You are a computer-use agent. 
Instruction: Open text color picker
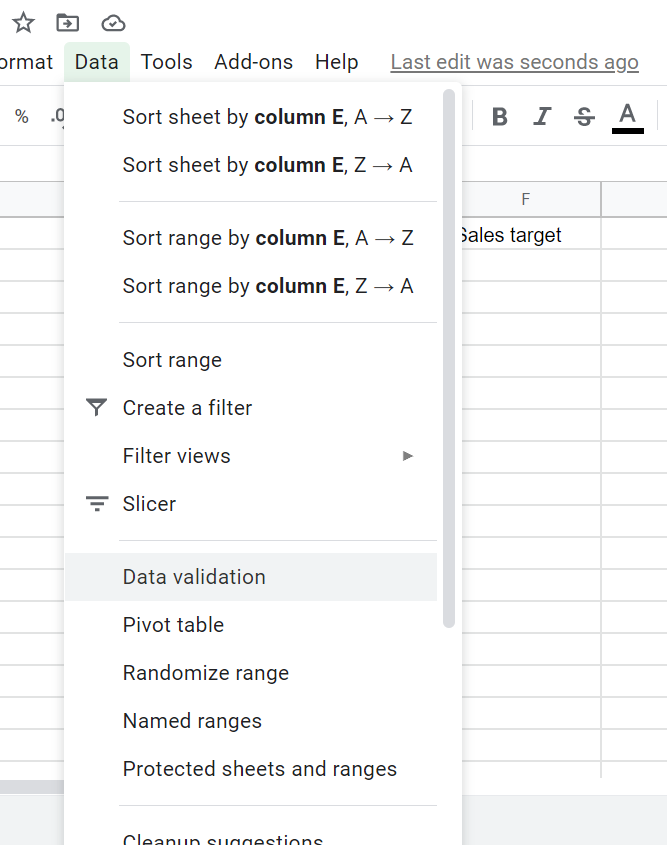point(627,117)
